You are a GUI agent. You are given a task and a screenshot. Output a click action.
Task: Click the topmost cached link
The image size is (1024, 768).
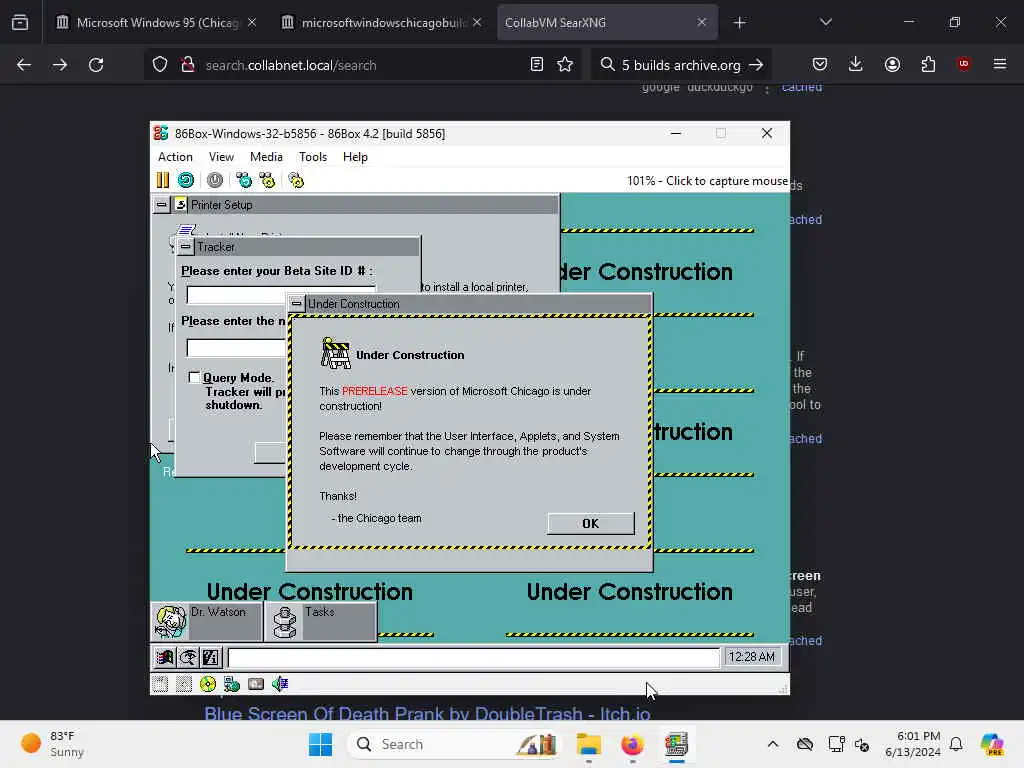(x=802, y=87)
